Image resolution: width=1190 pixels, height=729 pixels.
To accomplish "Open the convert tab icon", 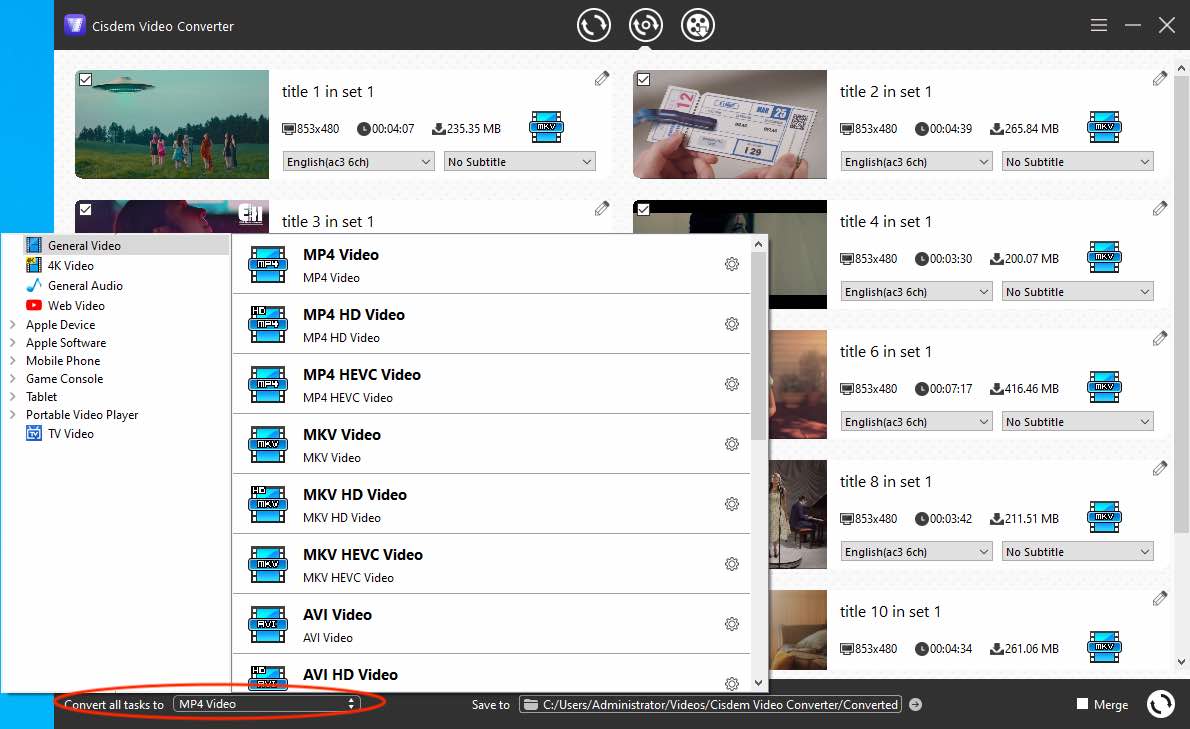I will tap(593, 25).
